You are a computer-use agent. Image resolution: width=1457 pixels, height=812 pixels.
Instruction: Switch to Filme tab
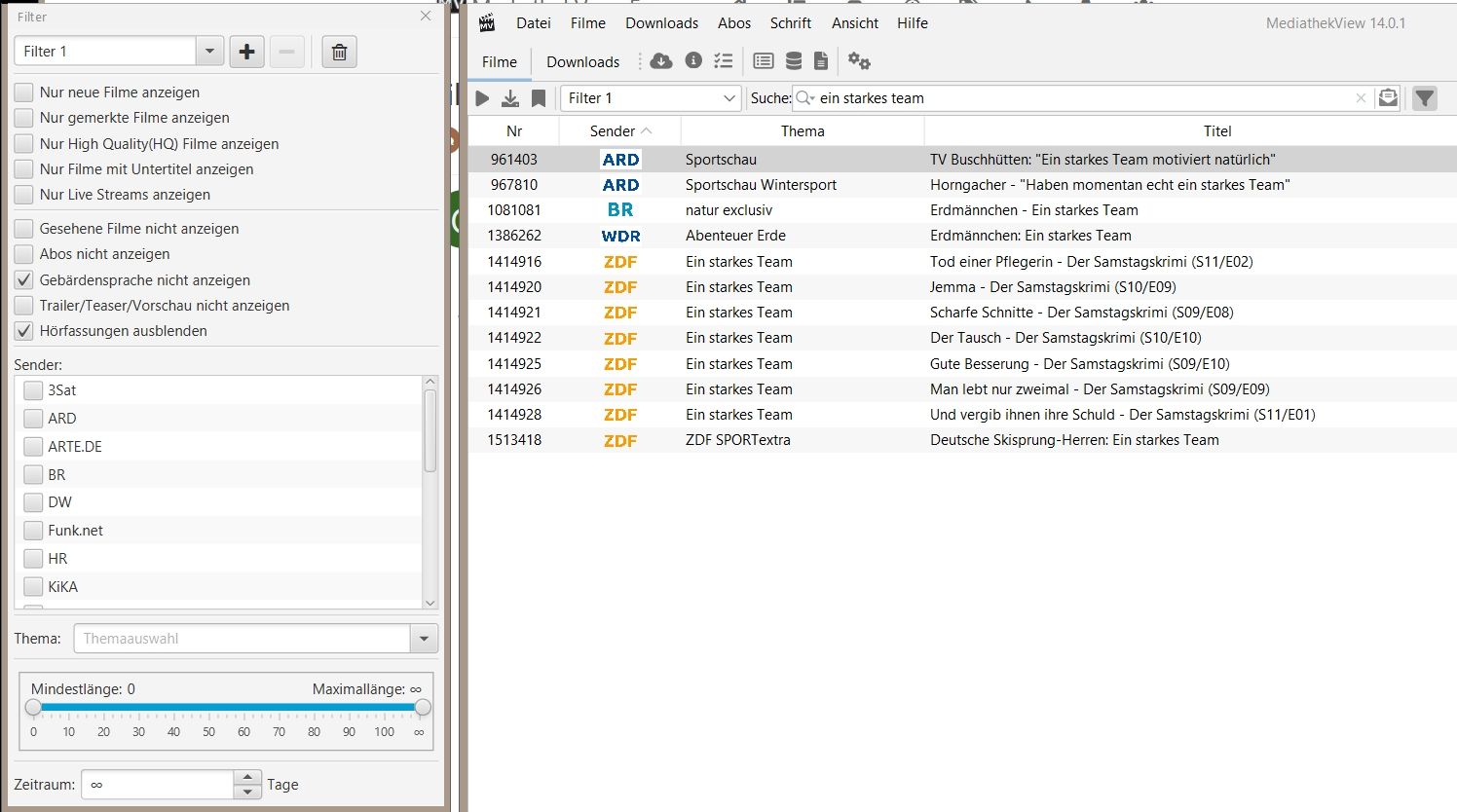click(x=500, y=61)
